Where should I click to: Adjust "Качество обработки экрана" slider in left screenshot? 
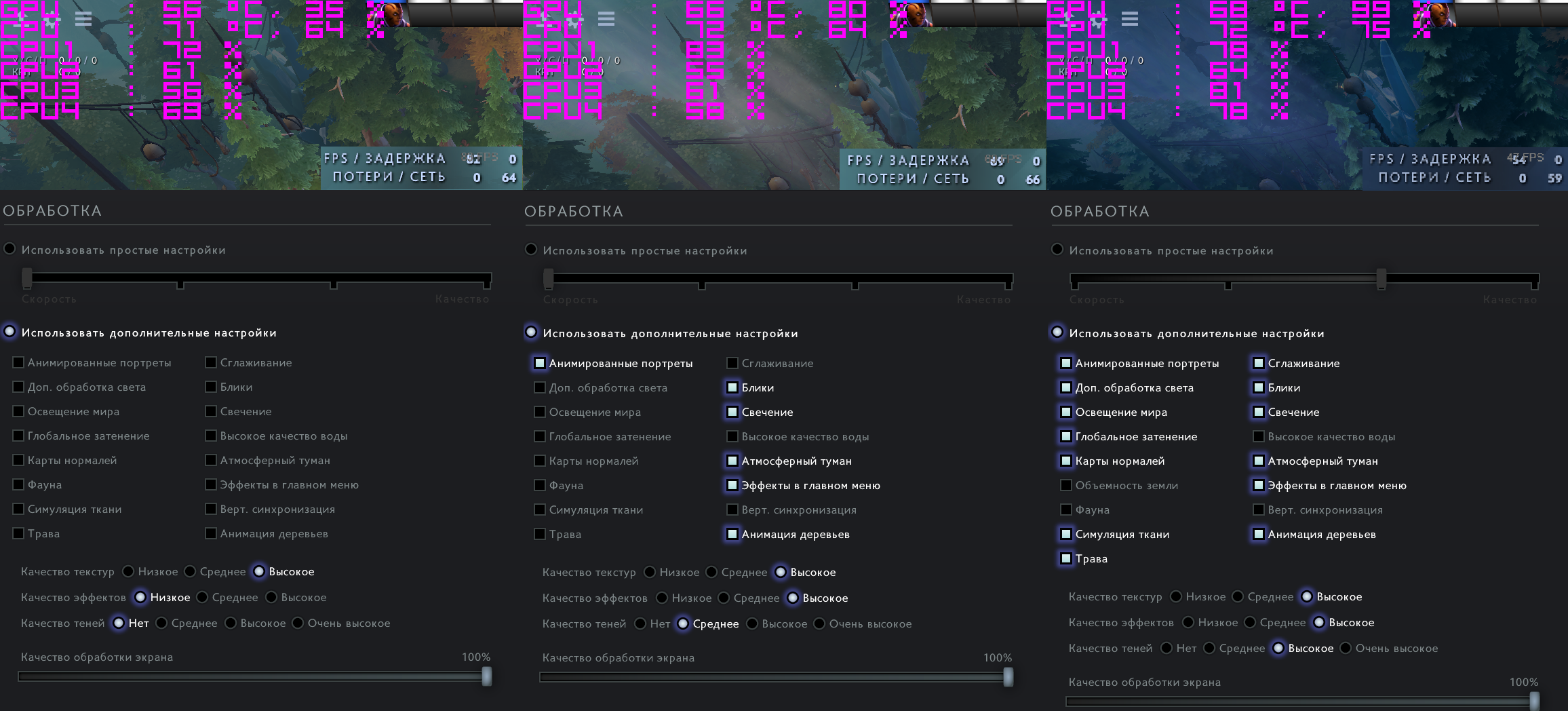click(x=254, y=676)
